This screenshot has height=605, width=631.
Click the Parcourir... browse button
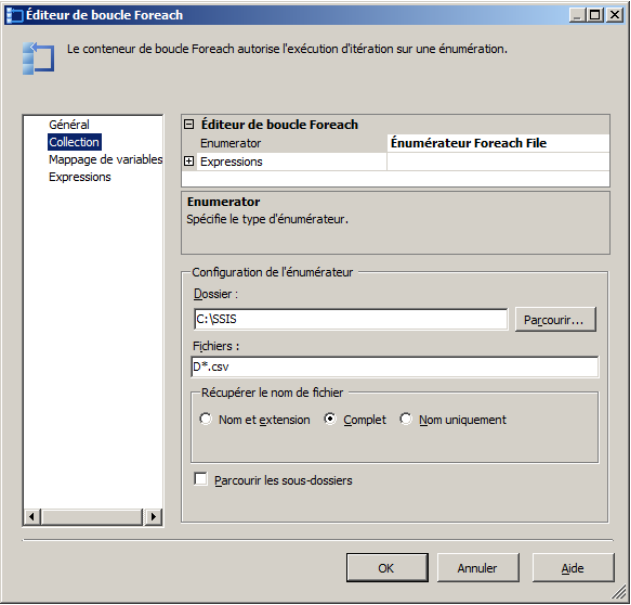(x=556, y=319)
